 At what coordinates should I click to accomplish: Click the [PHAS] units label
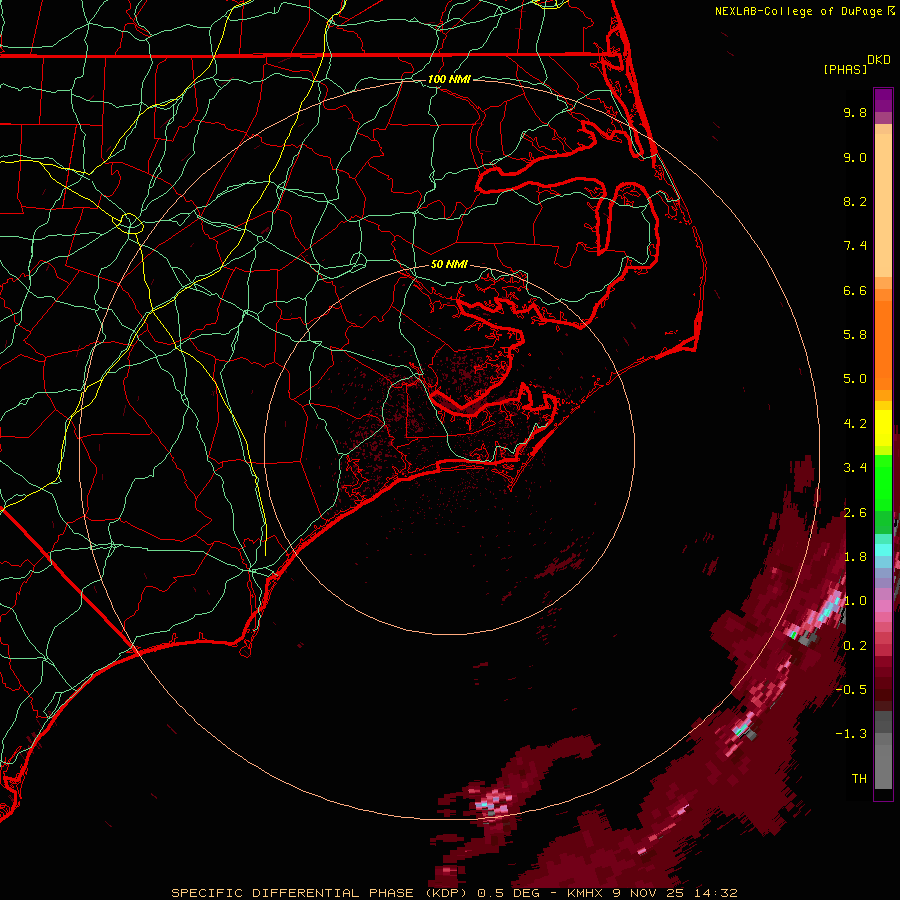click(845, 69)
